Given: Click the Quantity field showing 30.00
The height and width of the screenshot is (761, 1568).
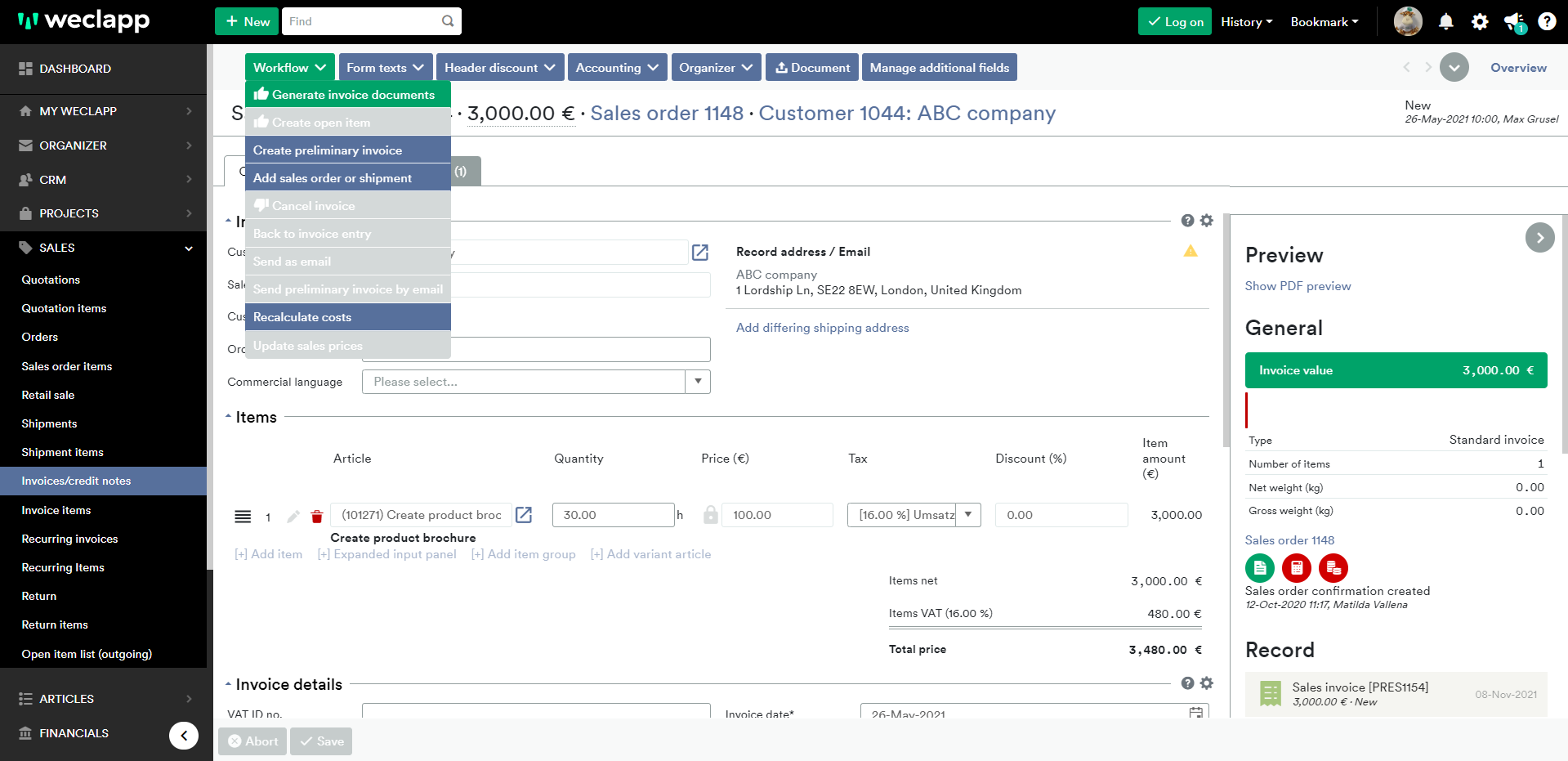Looking at the screenshot, I should point(614,515).
